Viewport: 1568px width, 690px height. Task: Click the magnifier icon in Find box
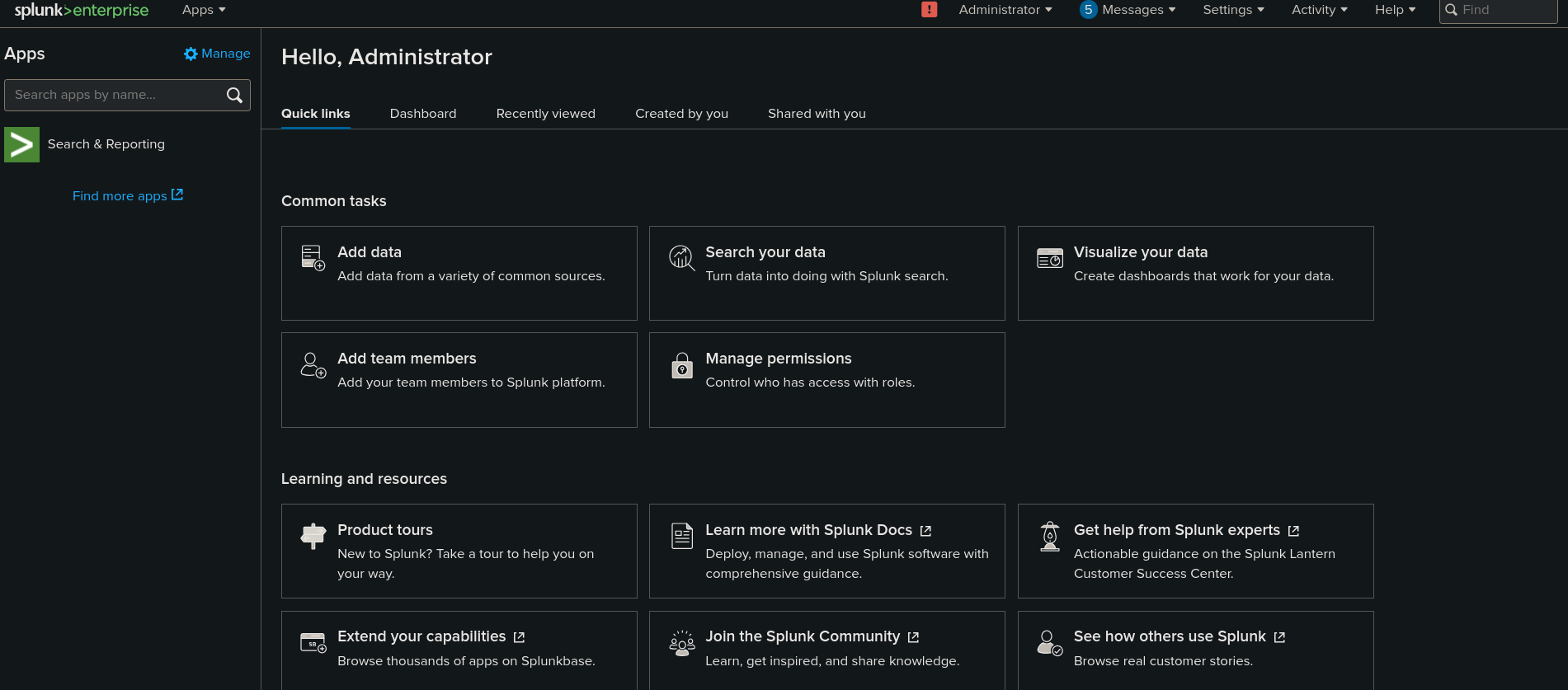1451,10
